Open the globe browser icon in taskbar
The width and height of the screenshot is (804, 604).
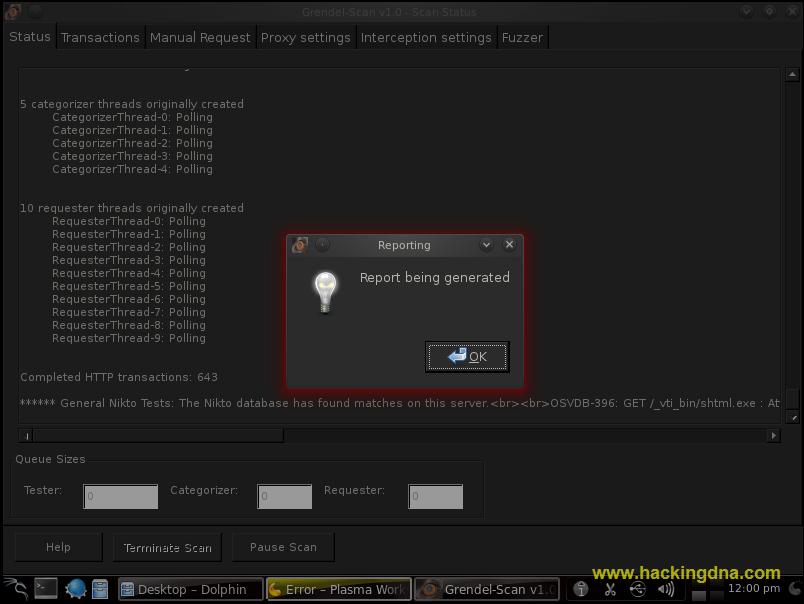(x=75, y=589)
